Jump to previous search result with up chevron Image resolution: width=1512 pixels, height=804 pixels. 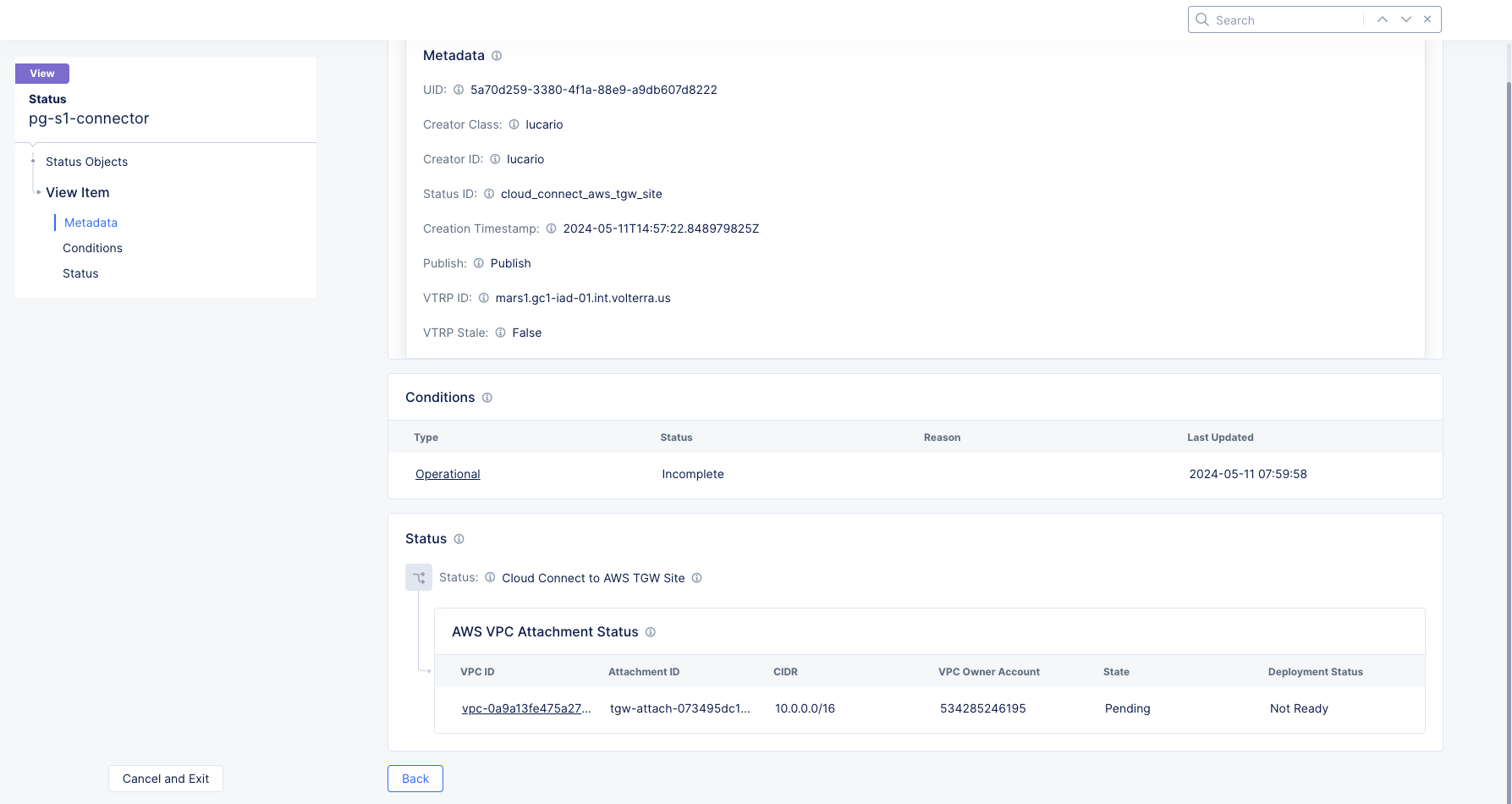coord(1382,19)
